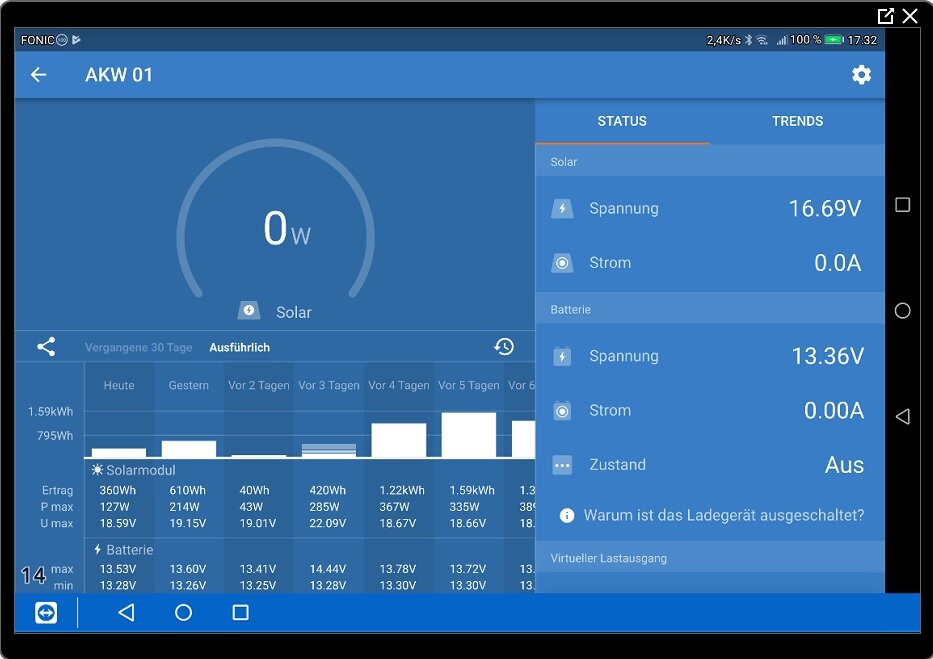Screen dimensions: 933x659
Task: Tap the right side home circle
Action: click(x=903, y=310)
